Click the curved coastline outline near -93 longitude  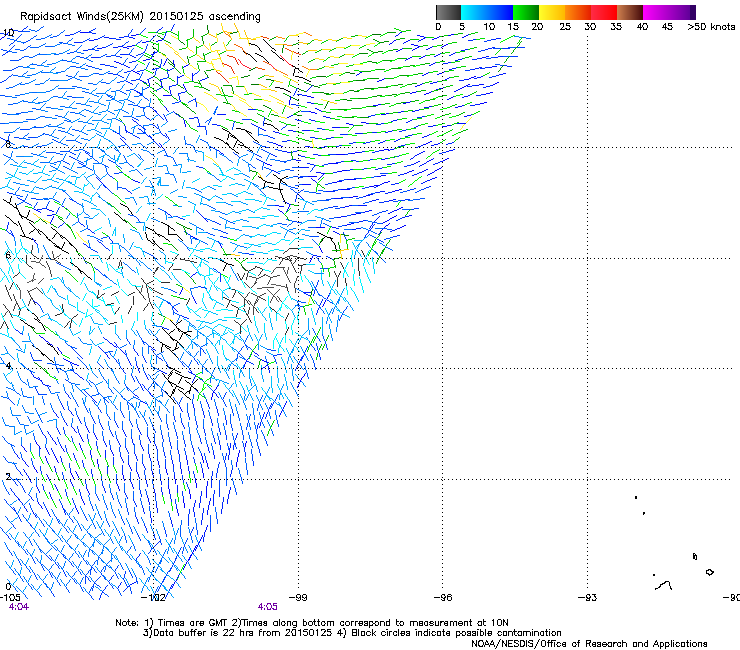pos(664,586)
